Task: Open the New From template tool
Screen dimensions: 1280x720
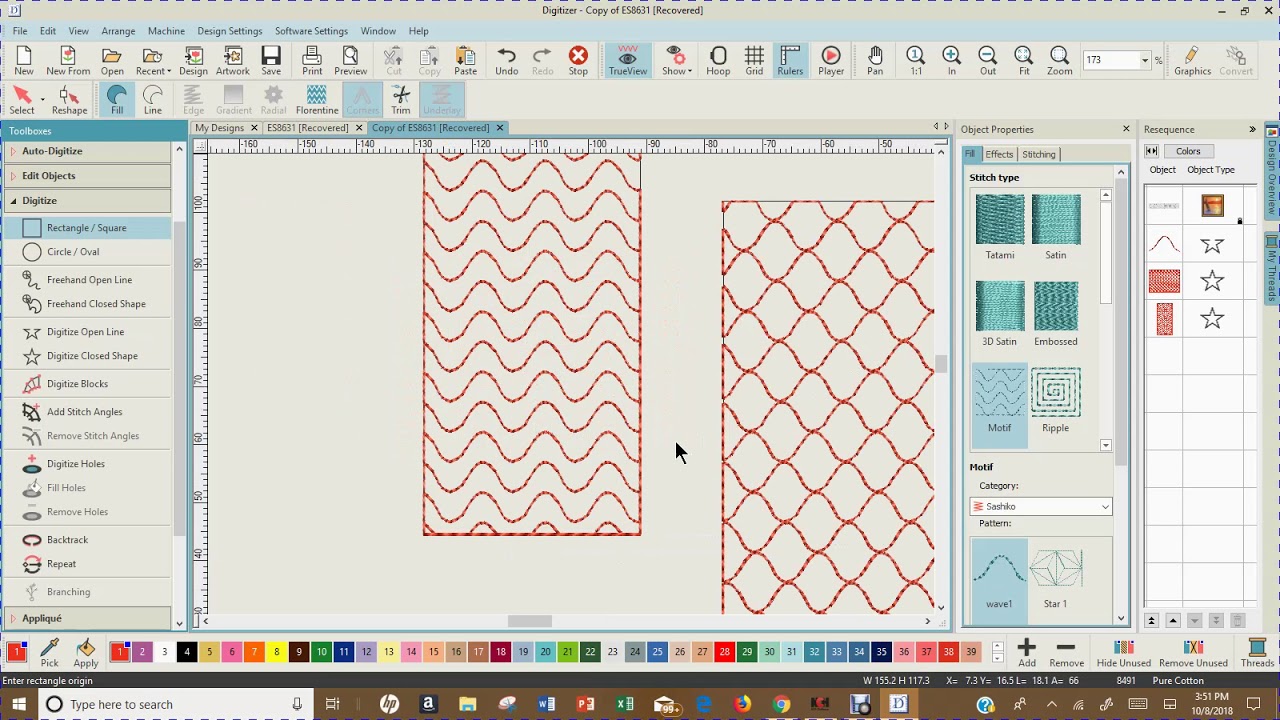Action: click(68, 61)
